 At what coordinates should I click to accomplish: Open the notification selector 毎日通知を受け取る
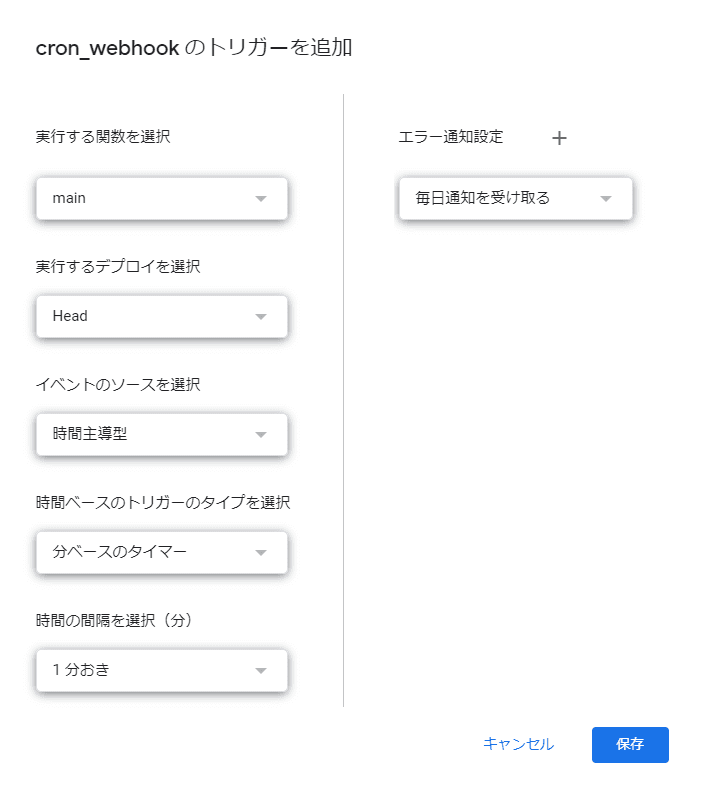(x=500, y=198)
